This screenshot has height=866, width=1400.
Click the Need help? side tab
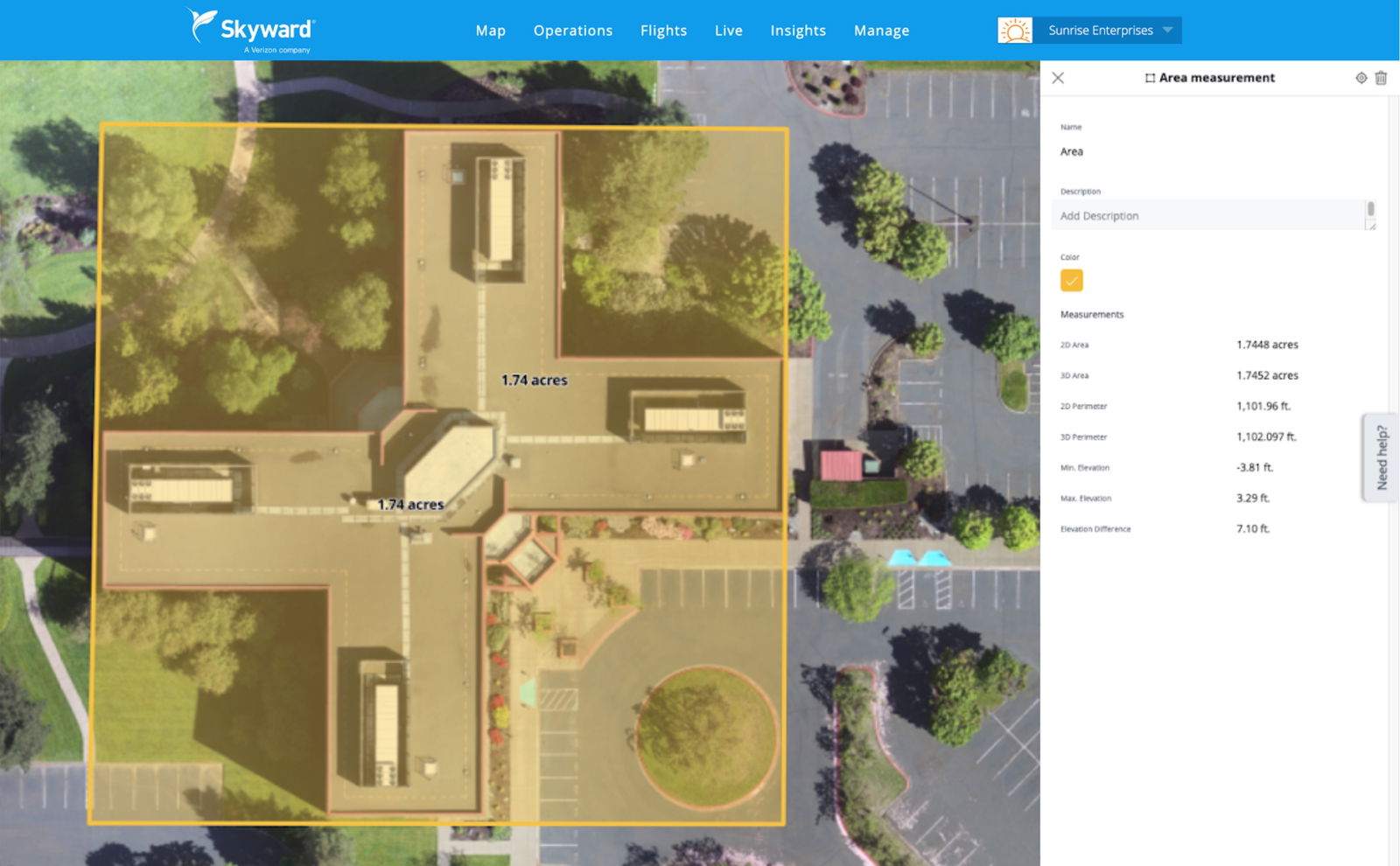click(x=1381, y=457)
